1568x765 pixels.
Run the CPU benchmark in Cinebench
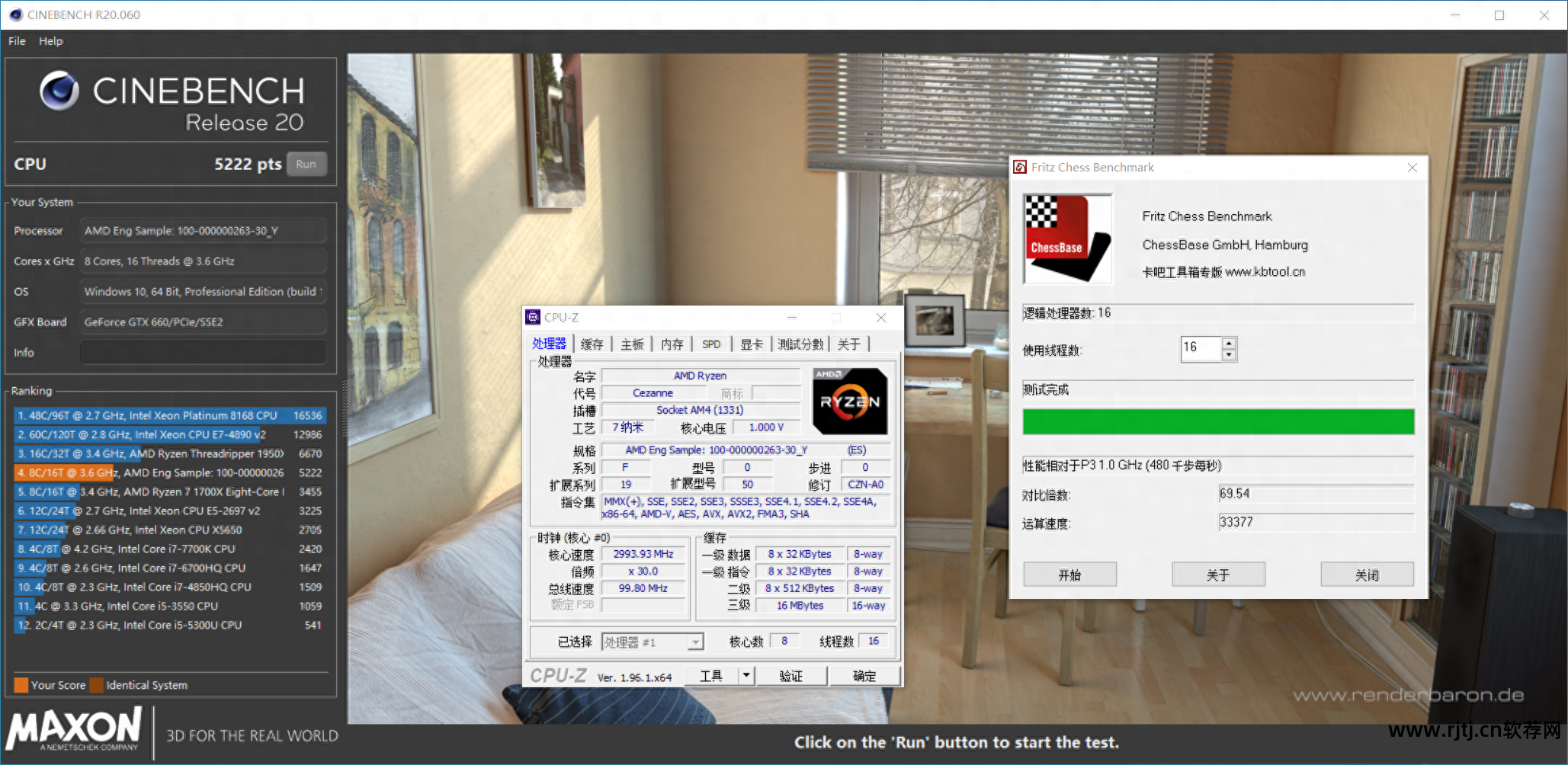306,164
